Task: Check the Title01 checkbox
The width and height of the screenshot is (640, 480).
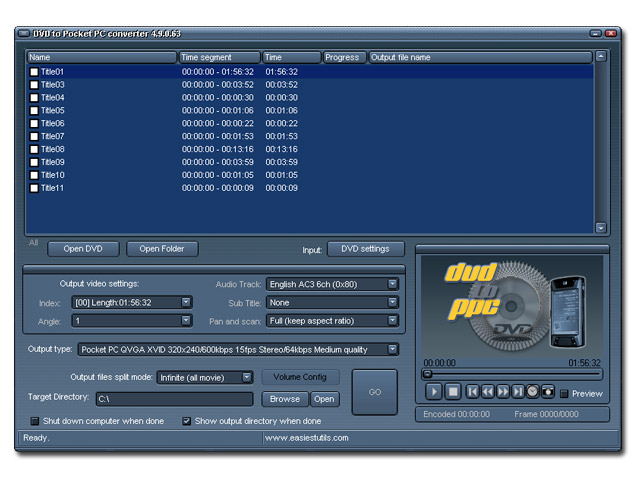Action: pyautogui.click(x=34, y=72)
